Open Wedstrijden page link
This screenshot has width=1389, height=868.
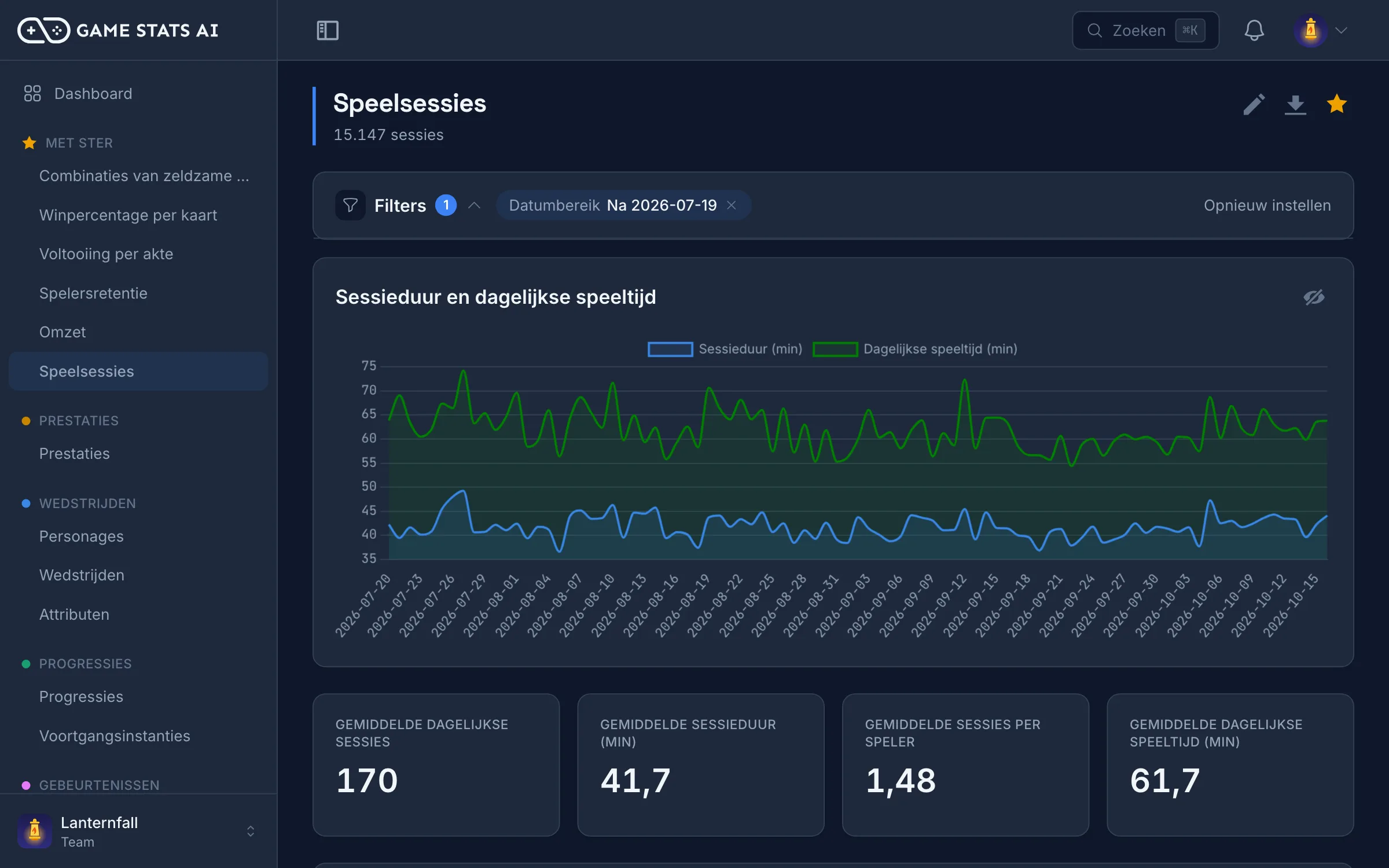pyautogui.click(x=138, y=575)
